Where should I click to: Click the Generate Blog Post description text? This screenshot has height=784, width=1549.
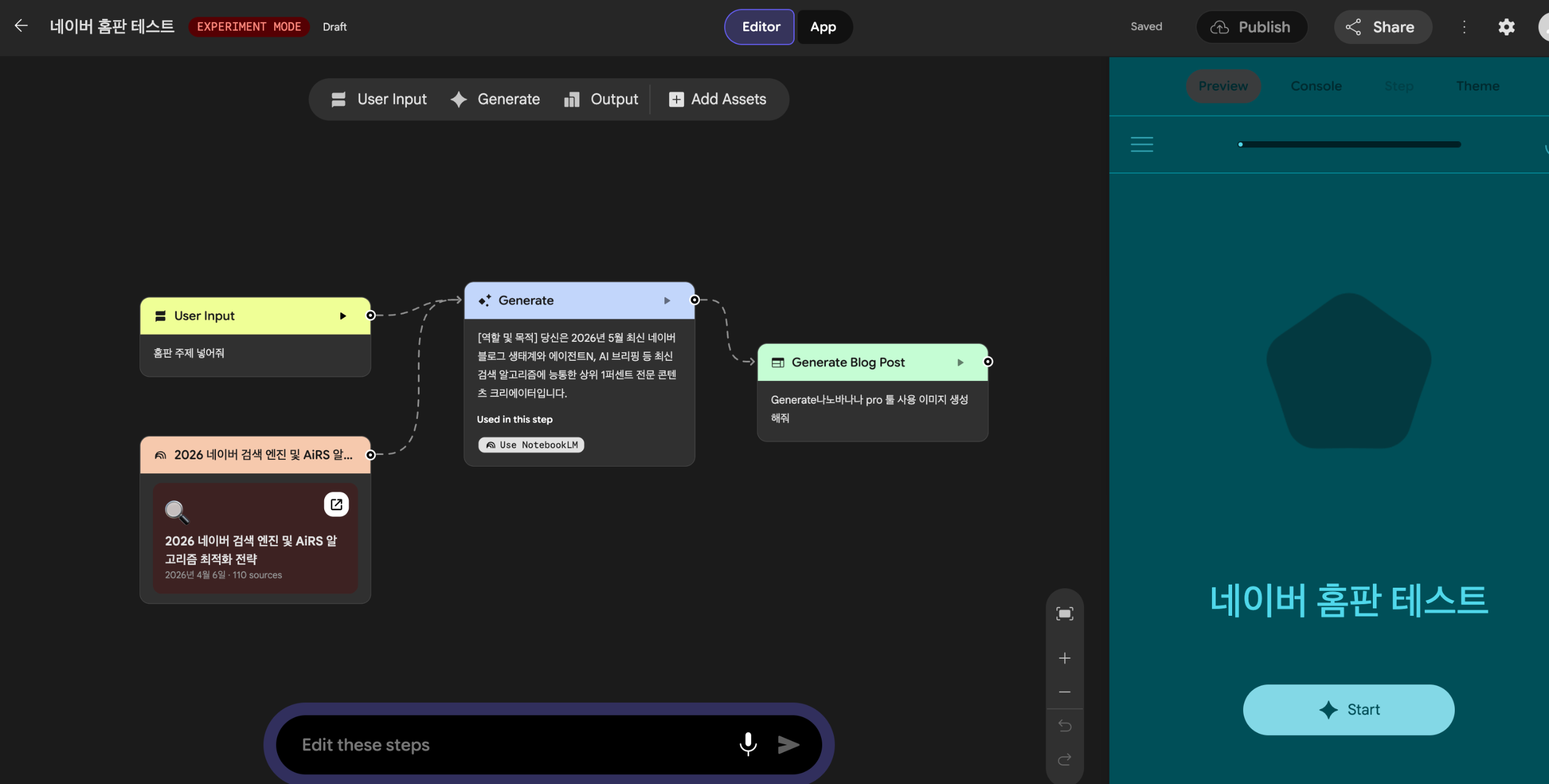tap(869, 409)
